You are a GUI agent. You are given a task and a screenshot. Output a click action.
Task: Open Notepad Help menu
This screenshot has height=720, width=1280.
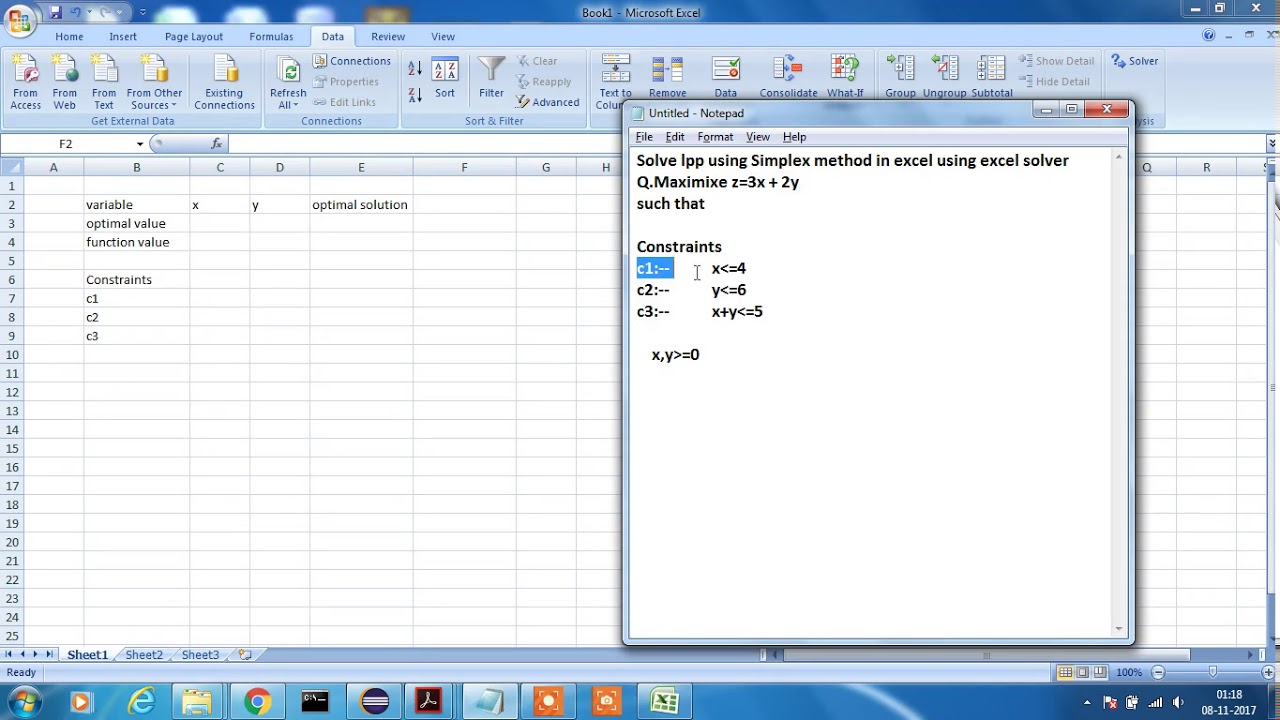point(794,137)
